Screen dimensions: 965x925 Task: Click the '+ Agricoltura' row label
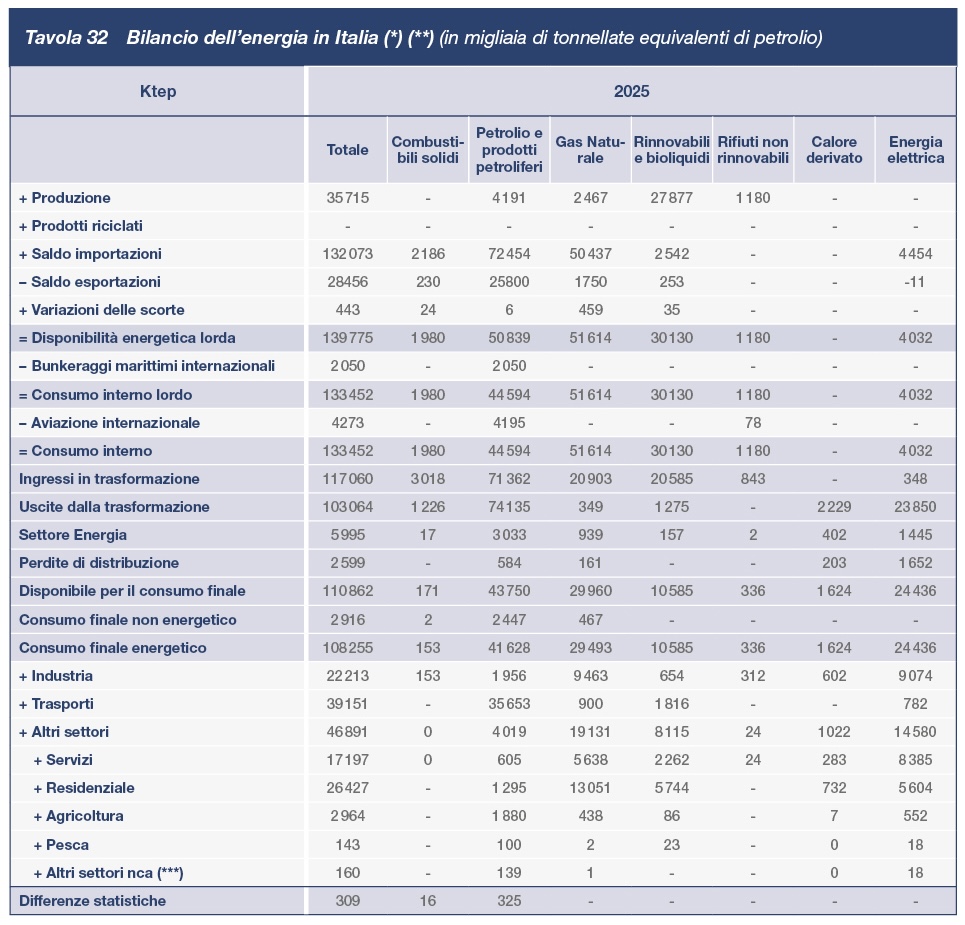tap(78, 816)
